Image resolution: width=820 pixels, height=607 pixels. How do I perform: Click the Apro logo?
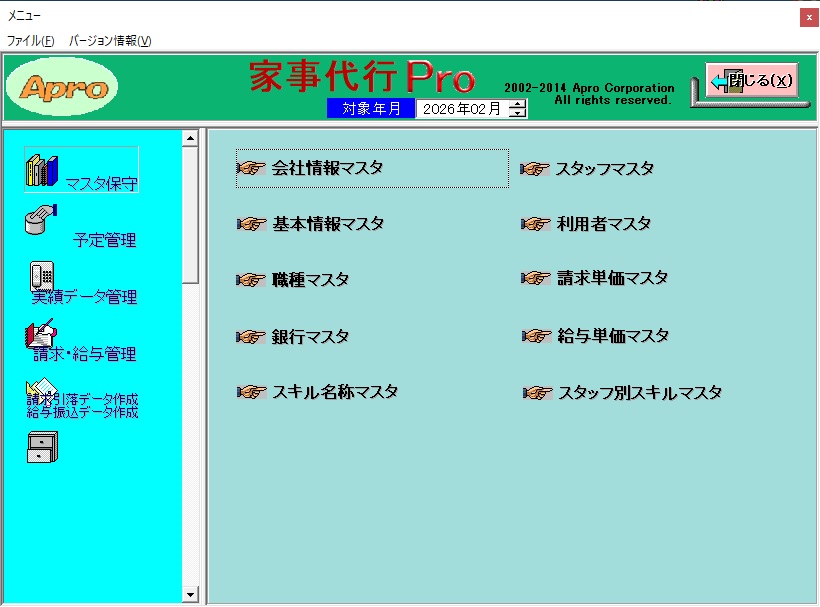(62, 88)
